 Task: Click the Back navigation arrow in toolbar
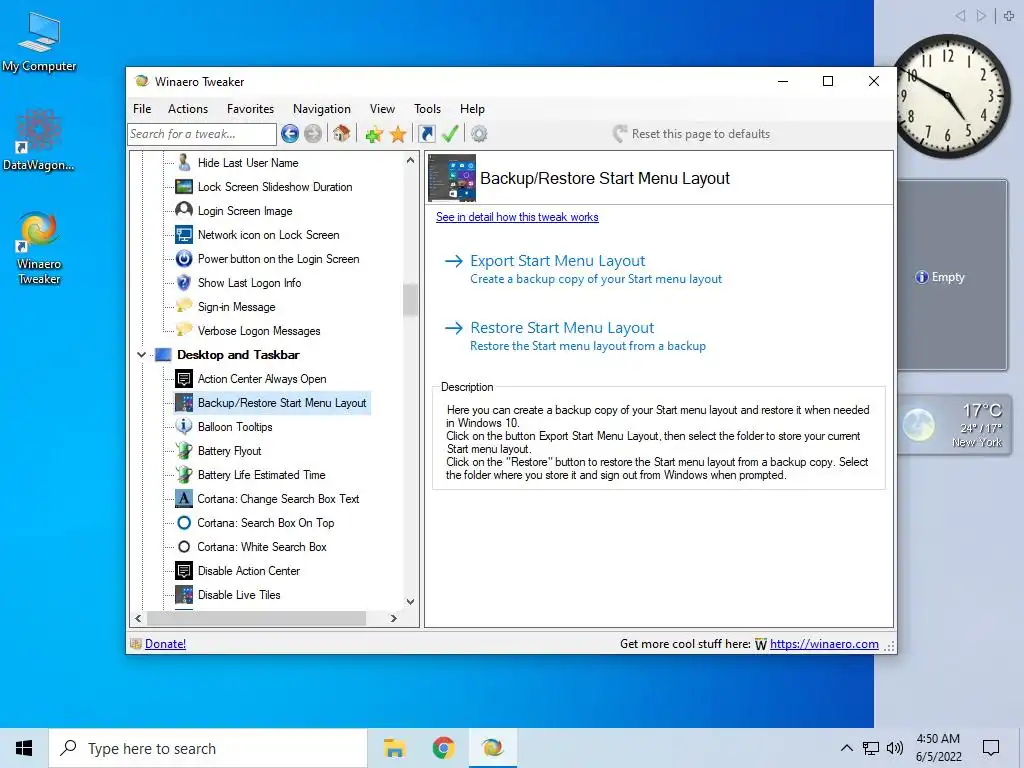point(290,134)
